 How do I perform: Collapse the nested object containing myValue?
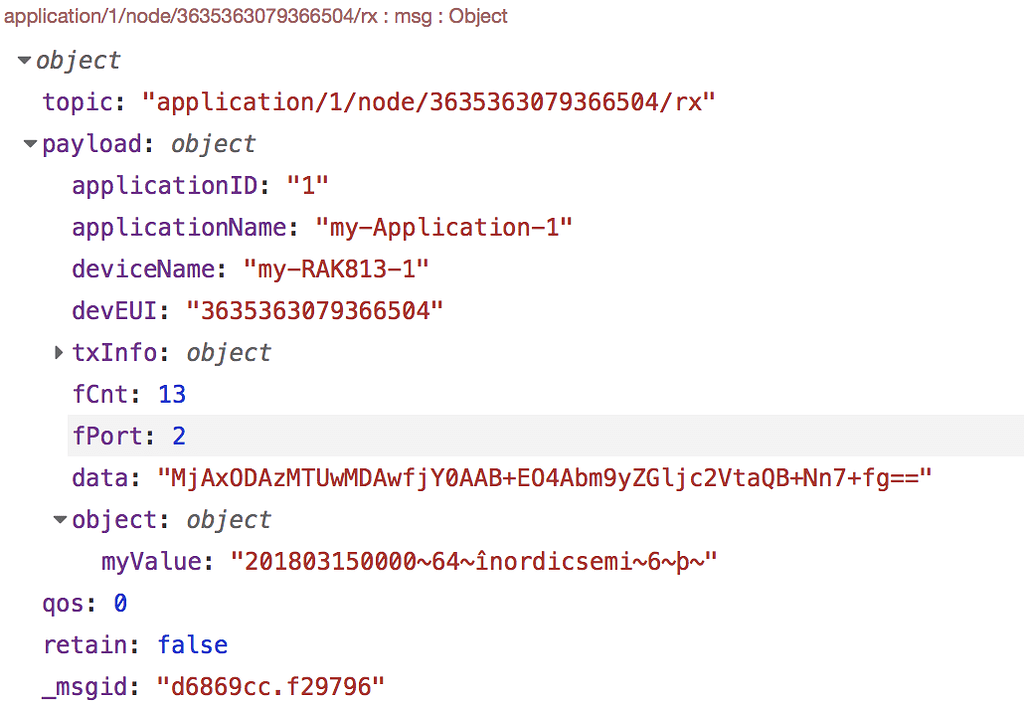pyautogui.click(x=58, y=519)
